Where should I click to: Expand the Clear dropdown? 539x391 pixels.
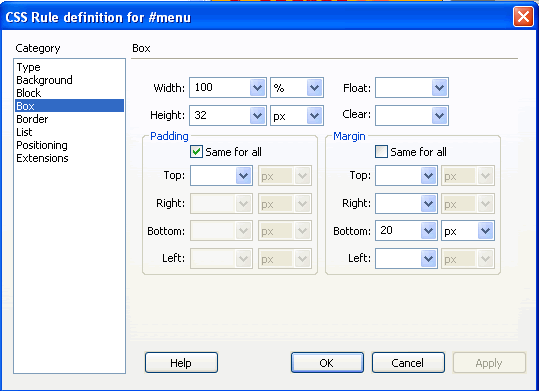pos(439,116)
